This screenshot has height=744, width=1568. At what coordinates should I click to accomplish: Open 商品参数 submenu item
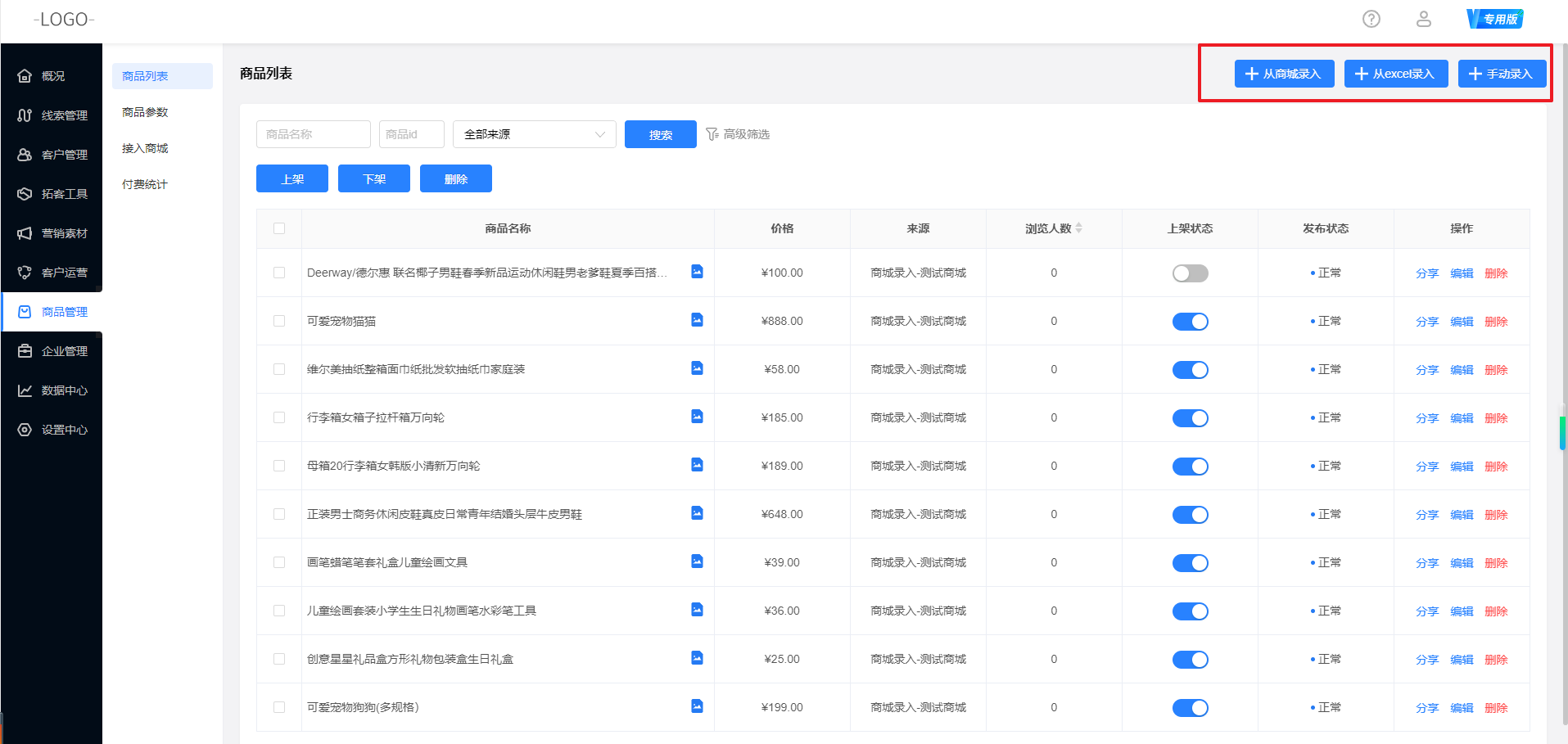(x=145, y=112)
